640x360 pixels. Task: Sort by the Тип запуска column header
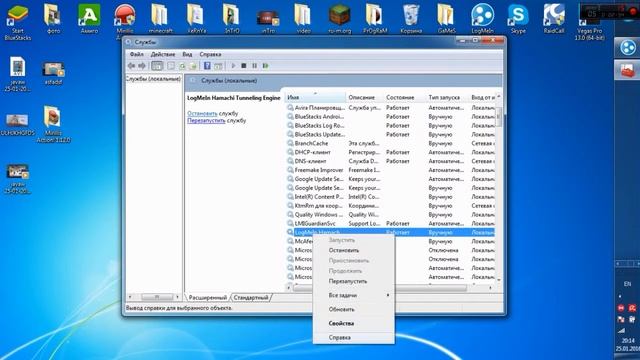click(x=447, y=97)
